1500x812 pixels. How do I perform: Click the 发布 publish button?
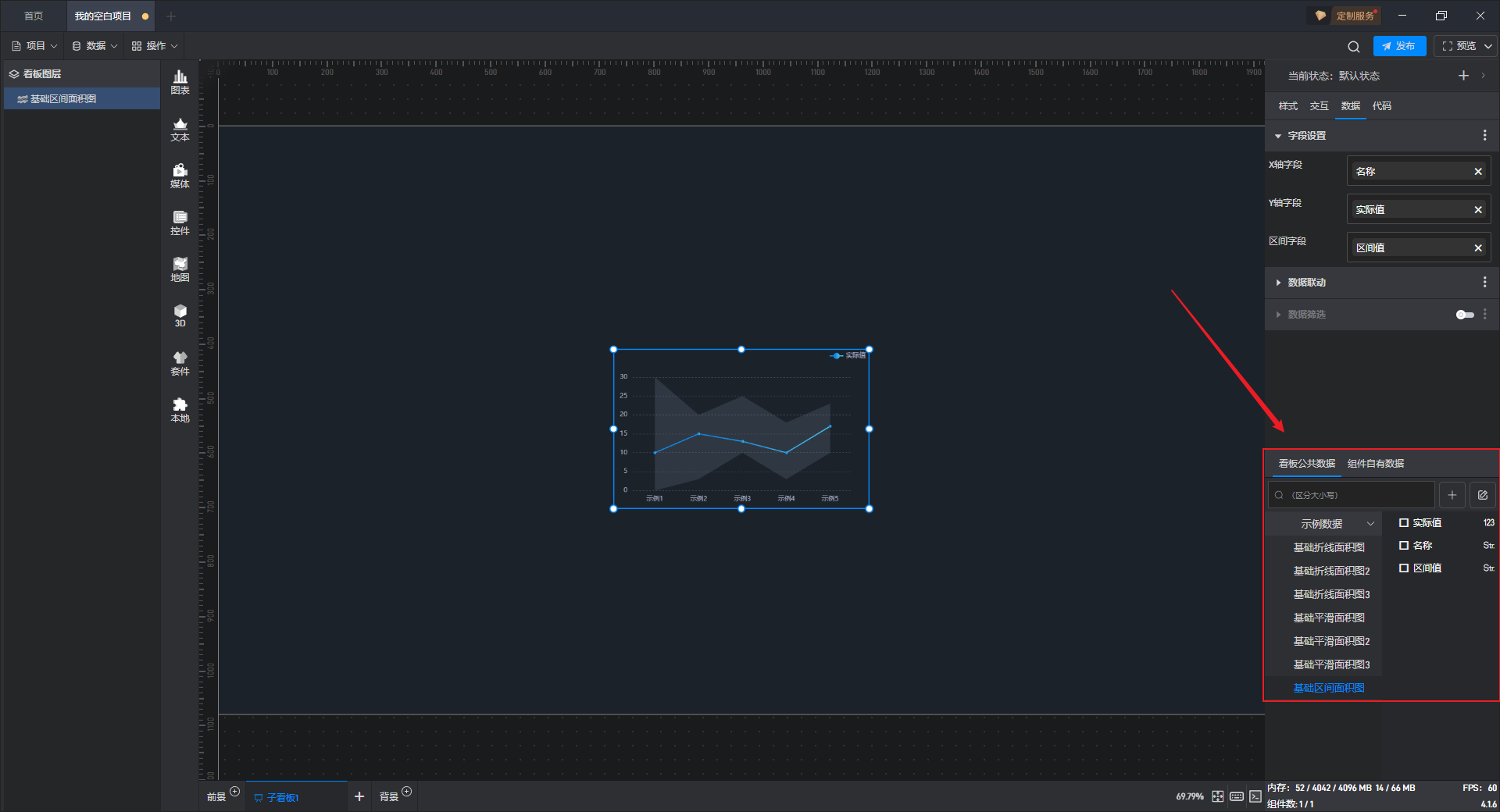1399,46
